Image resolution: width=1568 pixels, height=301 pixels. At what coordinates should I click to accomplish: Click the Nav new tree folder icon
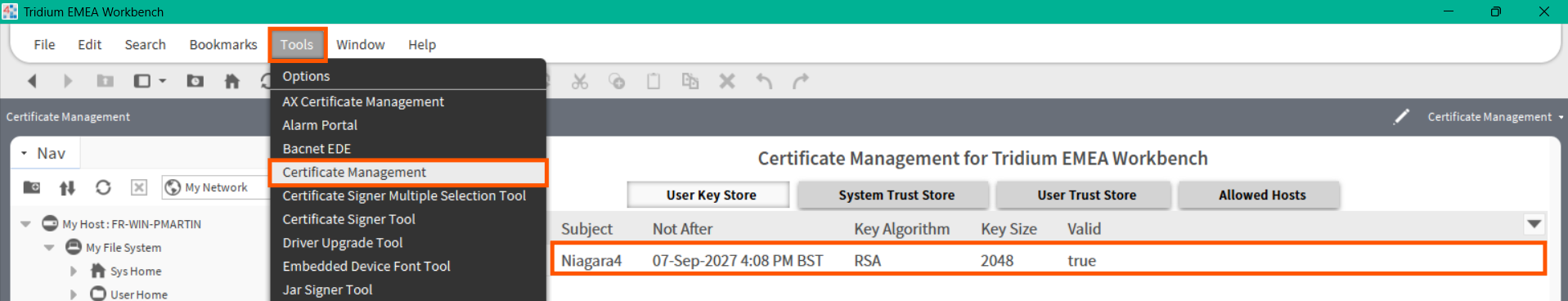[32, 187]
